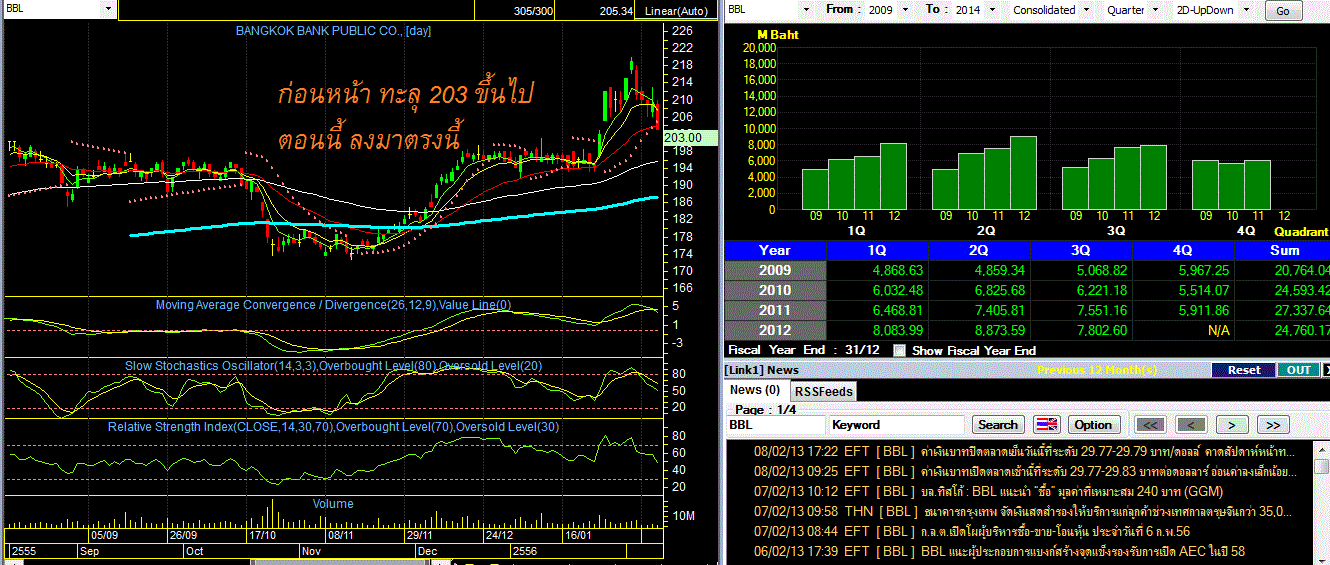Click the Relative Strength Index indicator label
Screen dimensions: 1330x565
click(333, 427)
